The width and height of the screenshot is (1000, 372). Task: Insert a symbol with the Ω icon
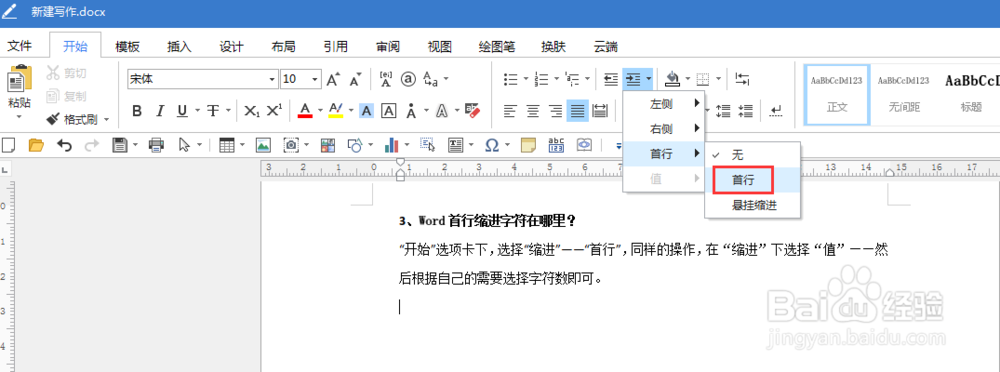[491, 145]
